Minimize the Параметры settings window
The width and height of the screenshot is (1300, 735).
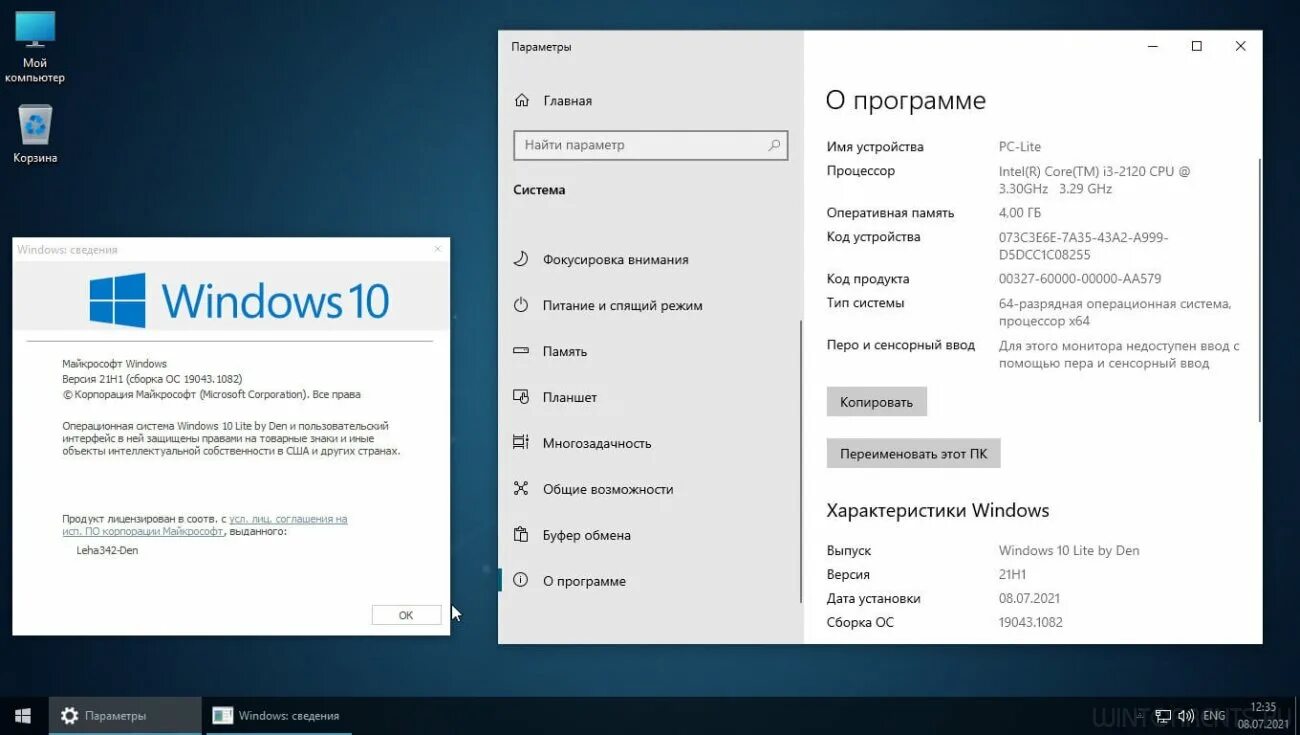(1153, 46)
